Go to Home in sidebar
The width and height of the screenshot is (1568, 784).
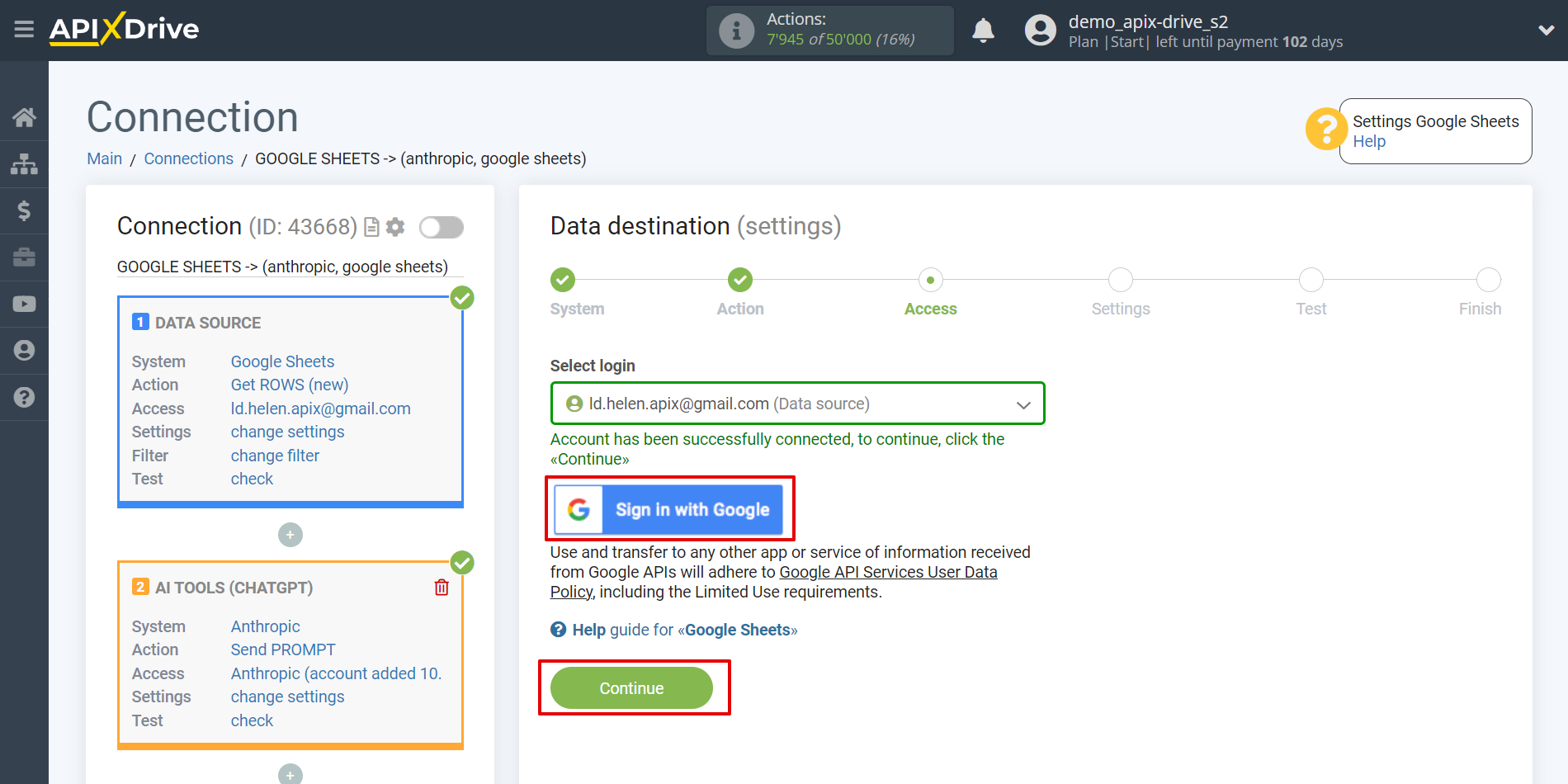(x=24, y=117)
